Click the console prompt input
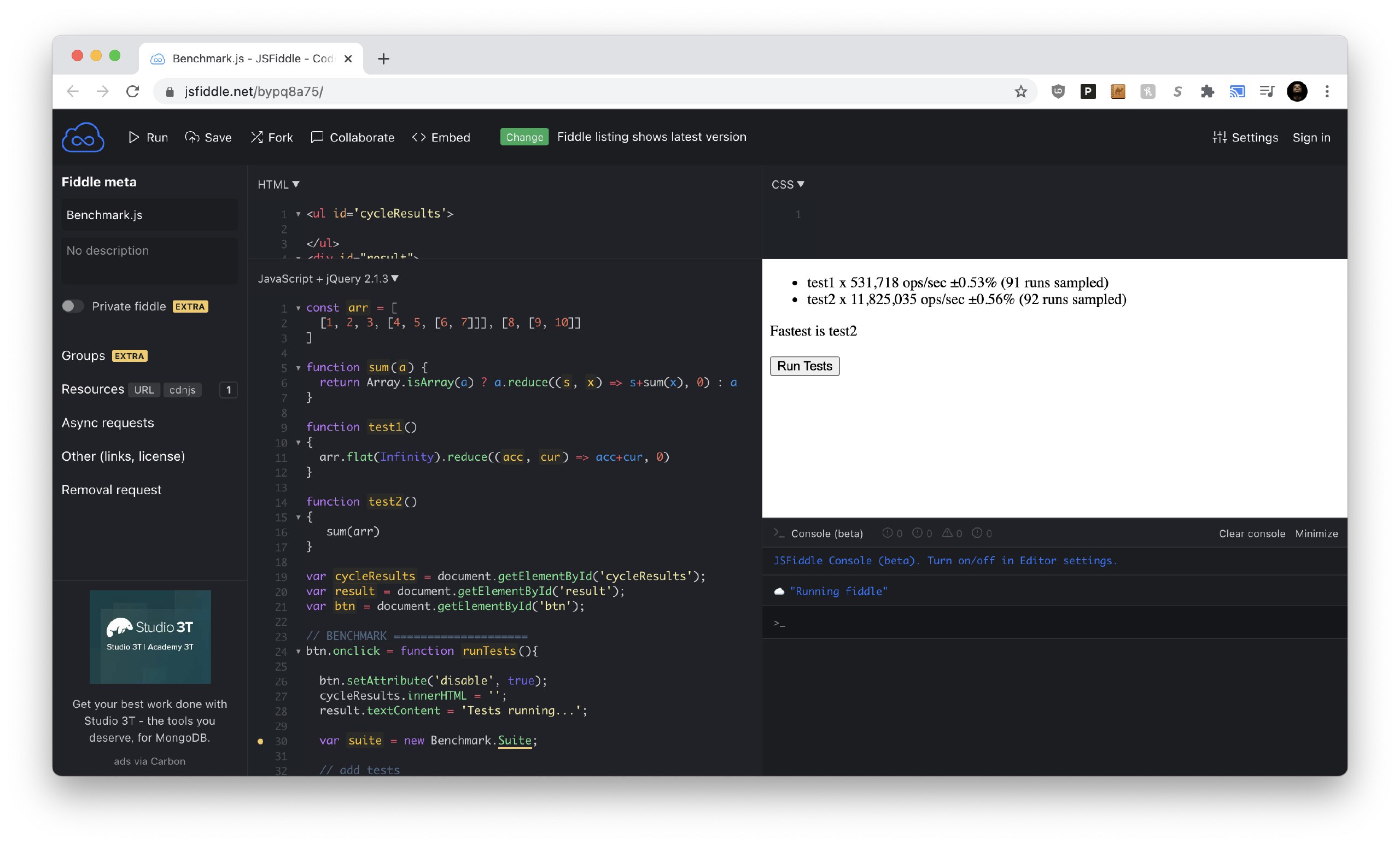This screenshot has width=1400, height=845. (1054, 623)
